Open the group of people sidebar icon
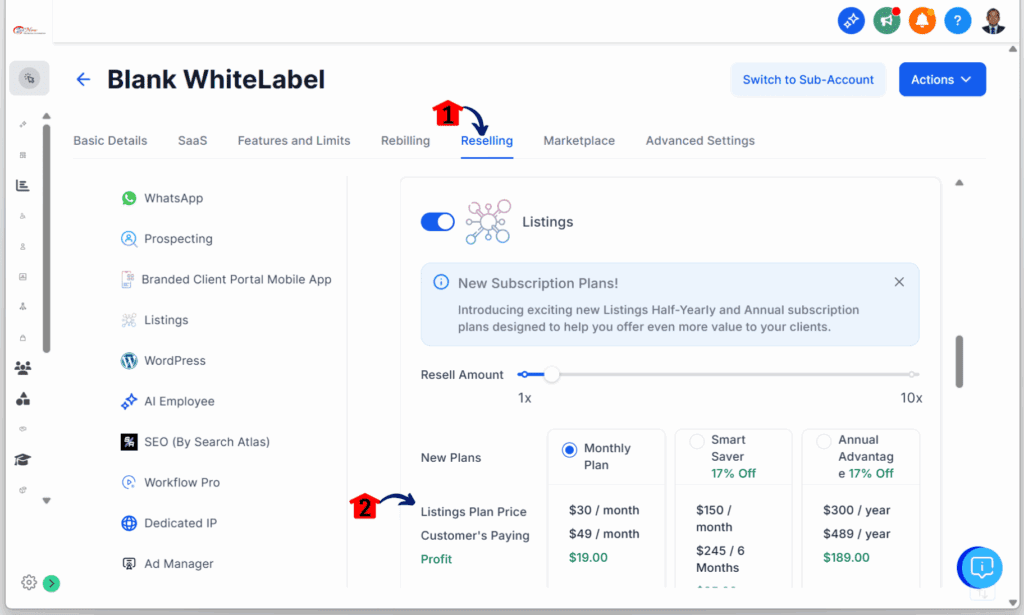The width and height of the screenshot is (1024, 615). pyautogui.click(x=23, y=368)
